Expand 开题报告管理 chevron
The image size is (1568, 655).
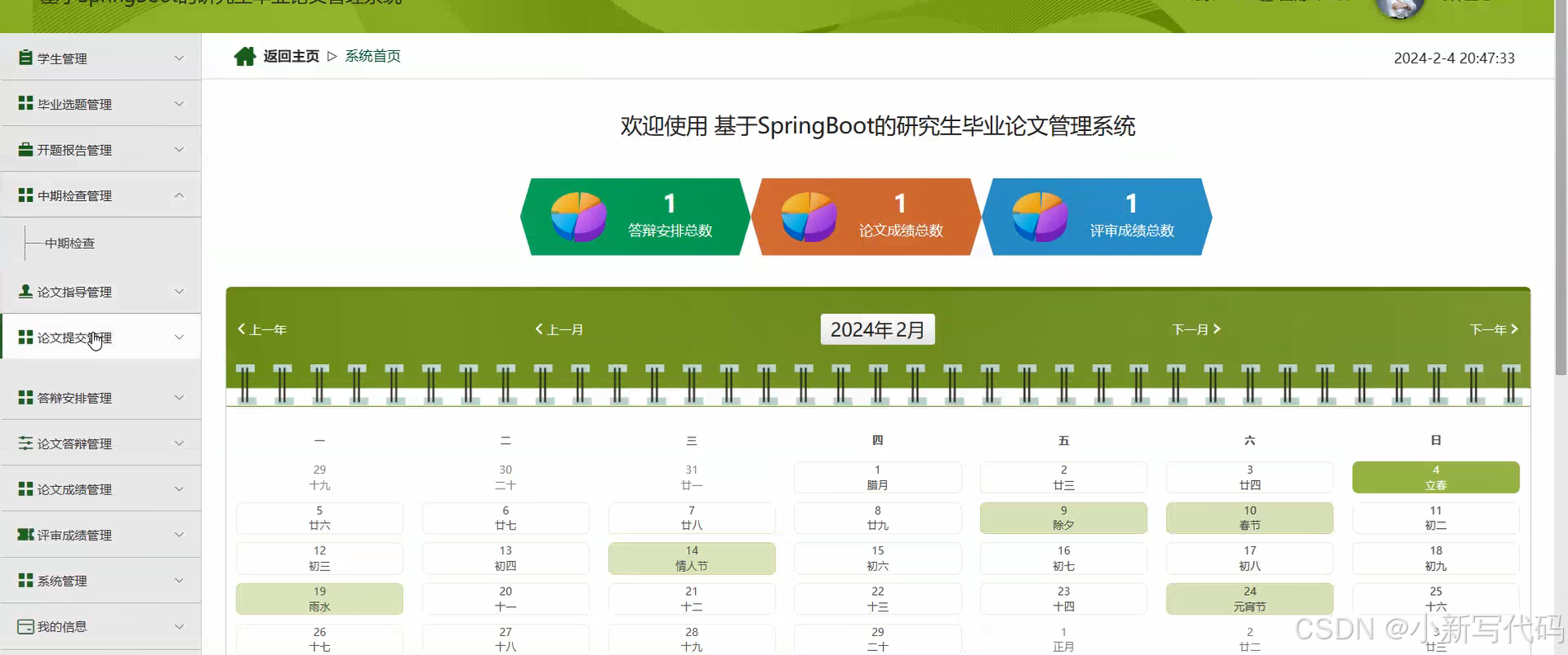[179, 149]
